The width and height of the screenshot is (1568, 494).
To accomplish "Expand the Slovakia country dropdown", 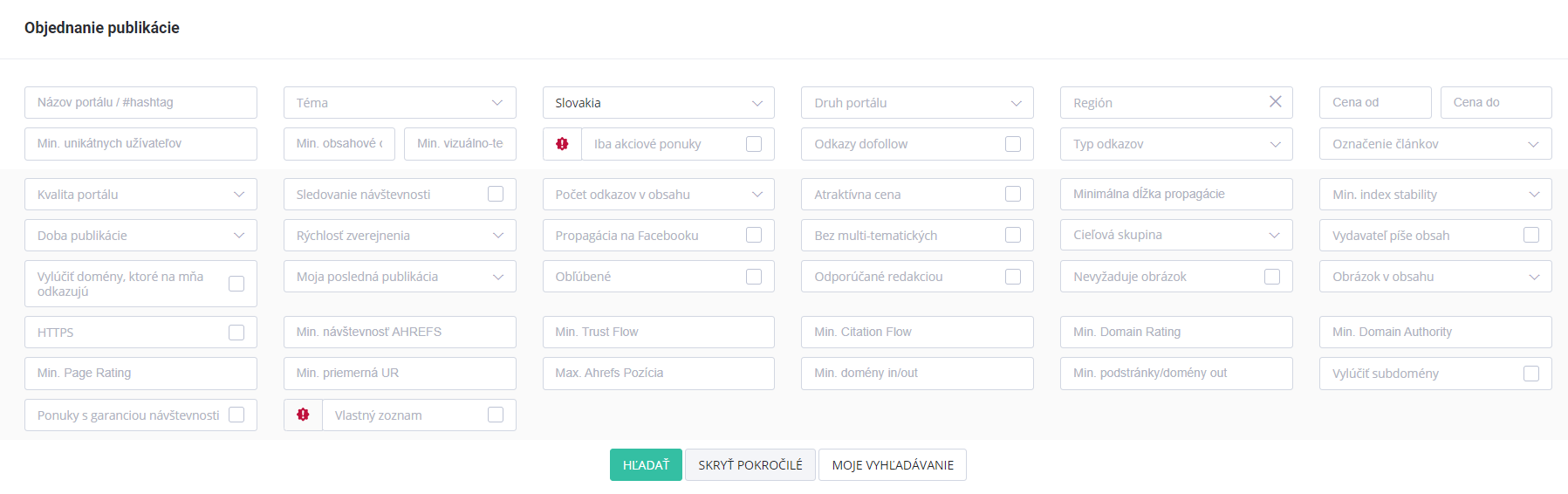I will point(658,103).
